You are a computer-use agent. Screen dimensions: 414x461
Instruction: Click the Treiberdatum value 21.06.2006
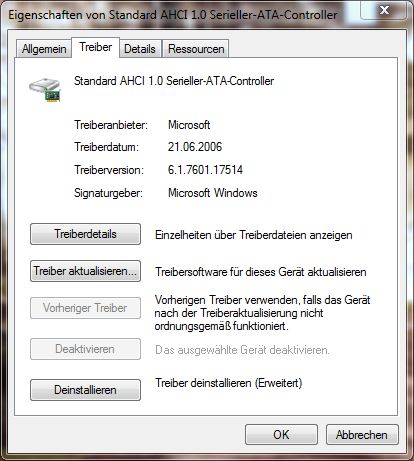195,147
